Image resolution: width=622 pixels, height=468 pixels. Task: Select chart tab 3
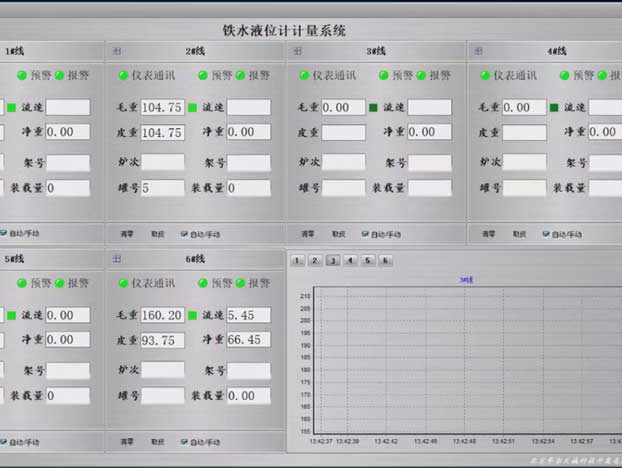pyautogui.click(x=332, y=260)
